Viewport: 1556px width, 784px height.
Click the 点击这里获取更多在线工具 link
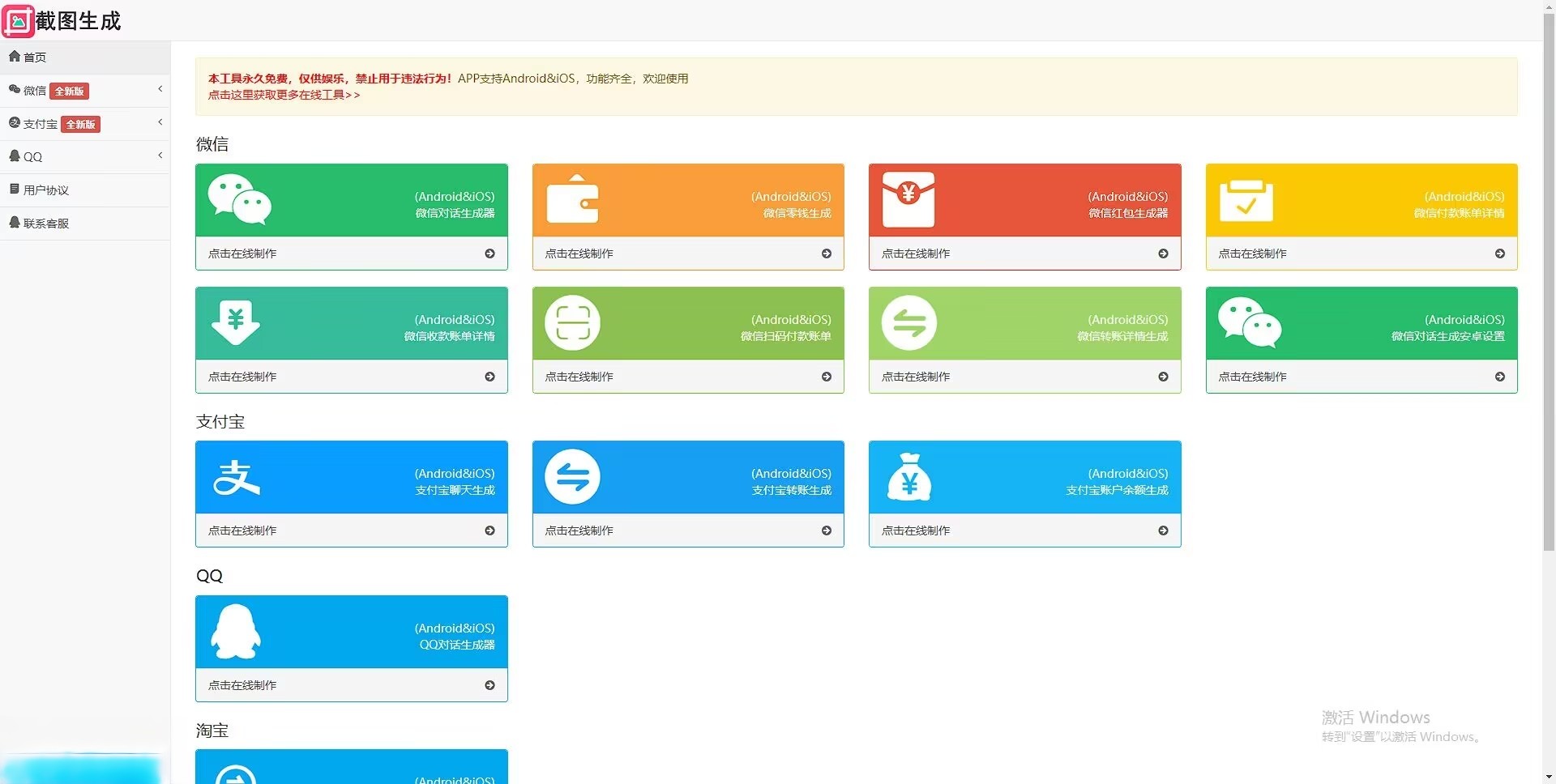(x=284, y=95)
